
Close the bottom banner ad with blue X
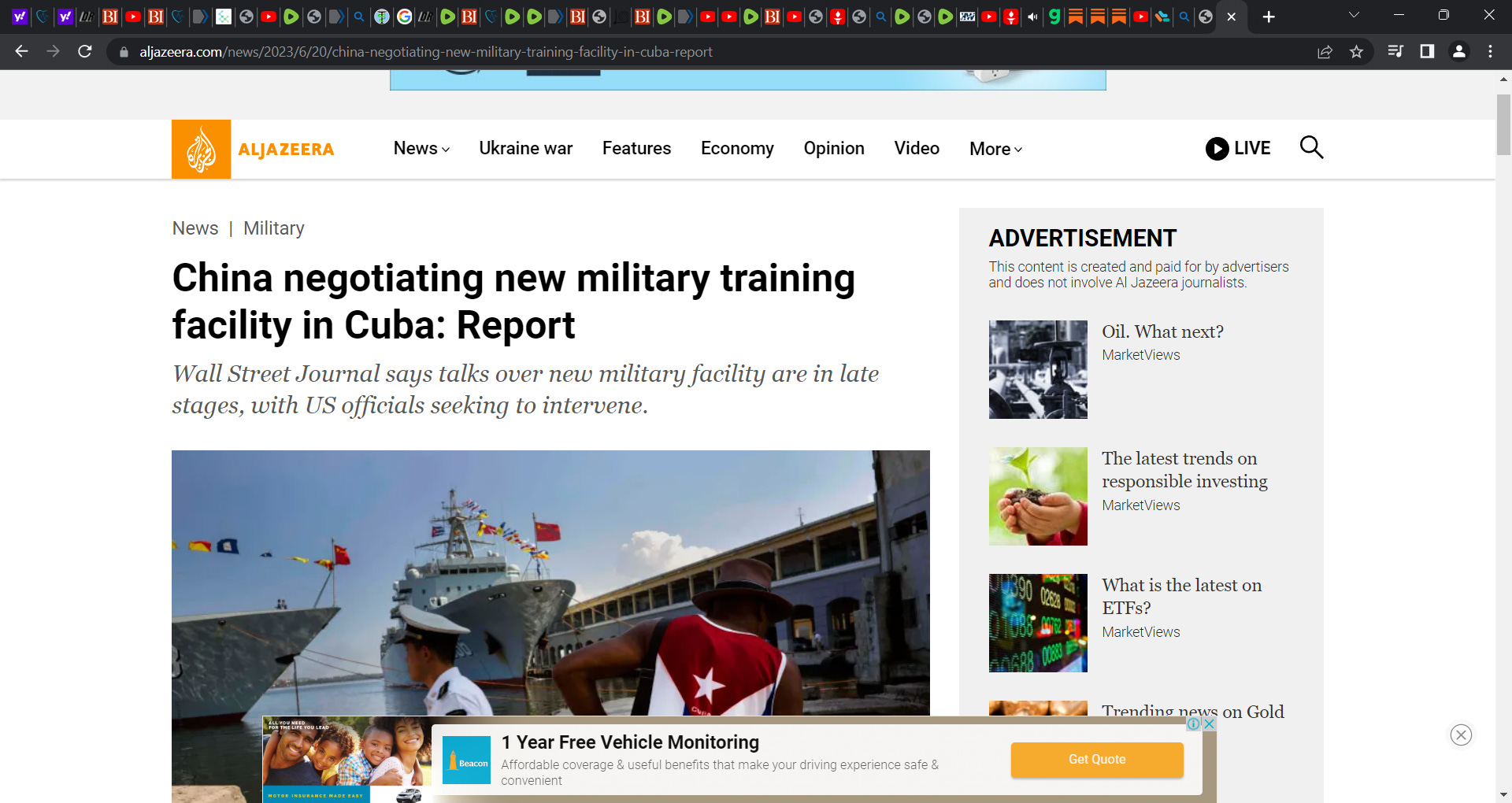[x=1210, y=723]
